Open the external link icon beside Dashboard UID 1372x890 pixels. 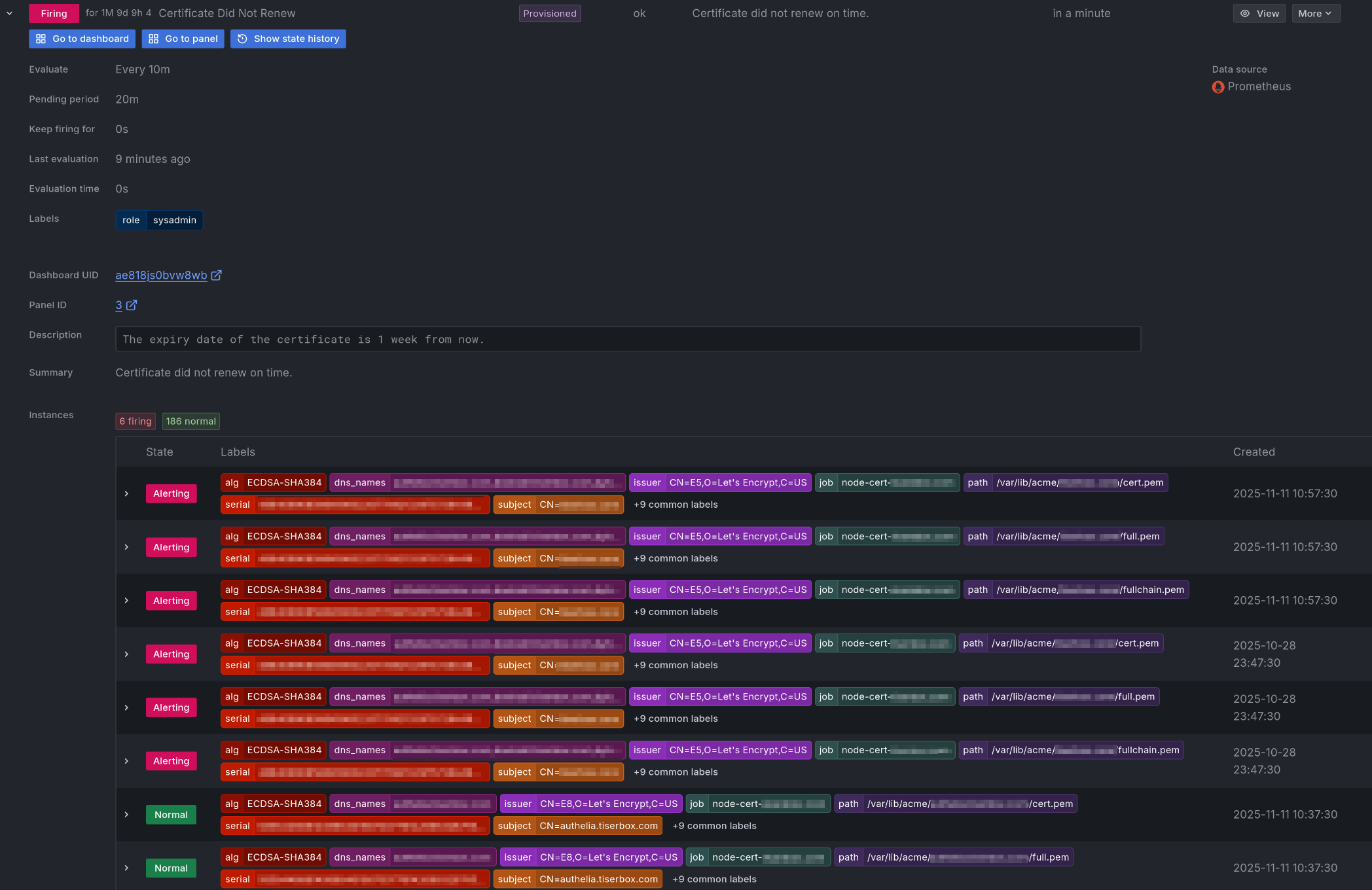tap(217, 275)
